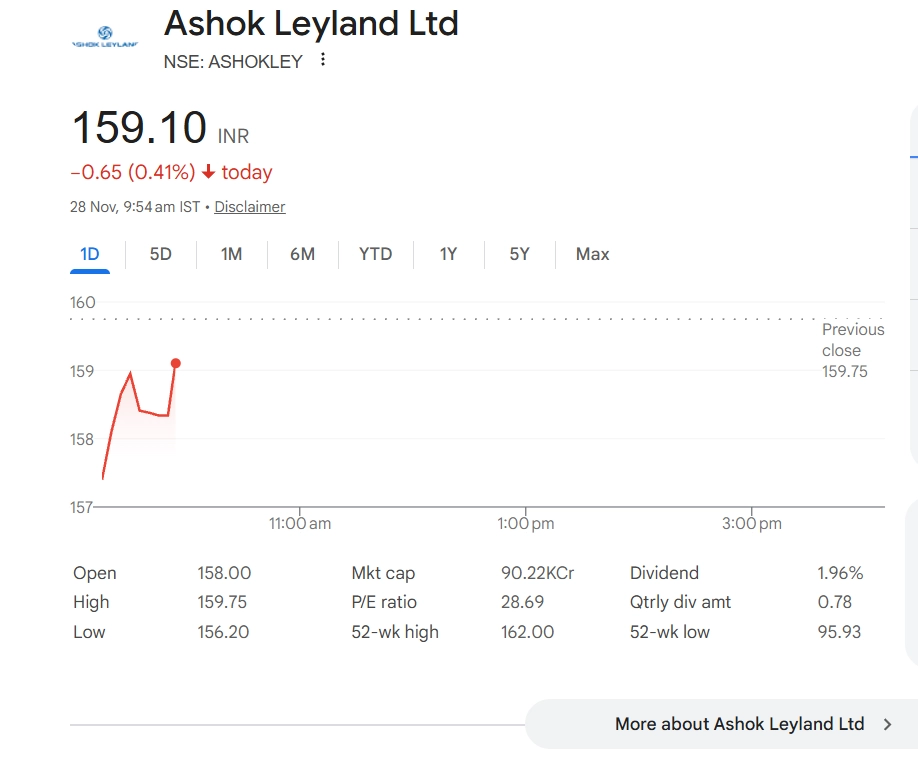Screen dimensions: 918x763
Task: Click More about Ashok Leyland Ltd button
Action: 739,724
